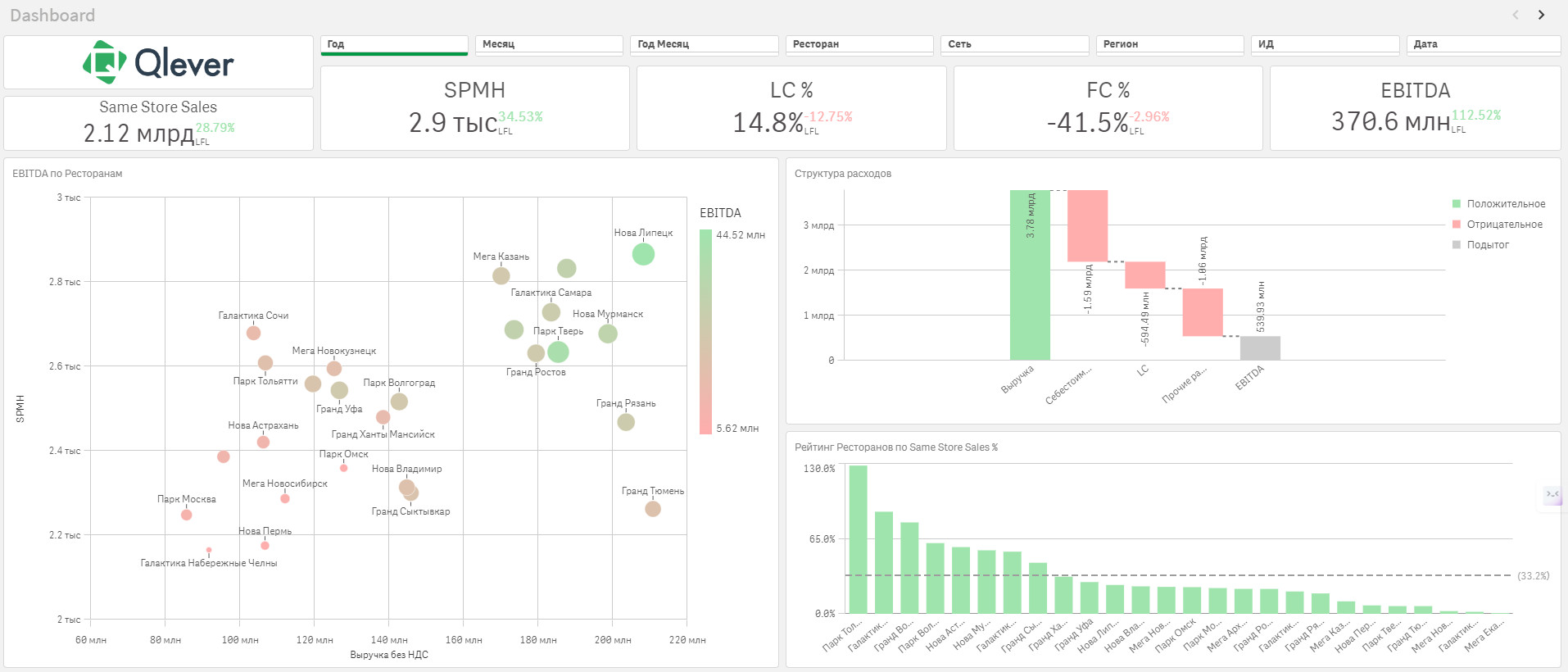Click the EBITDA KPI value 370.6 млн
This screenshot has width=1568, height=672.
pyautogui.click(x=1390, y=122)
